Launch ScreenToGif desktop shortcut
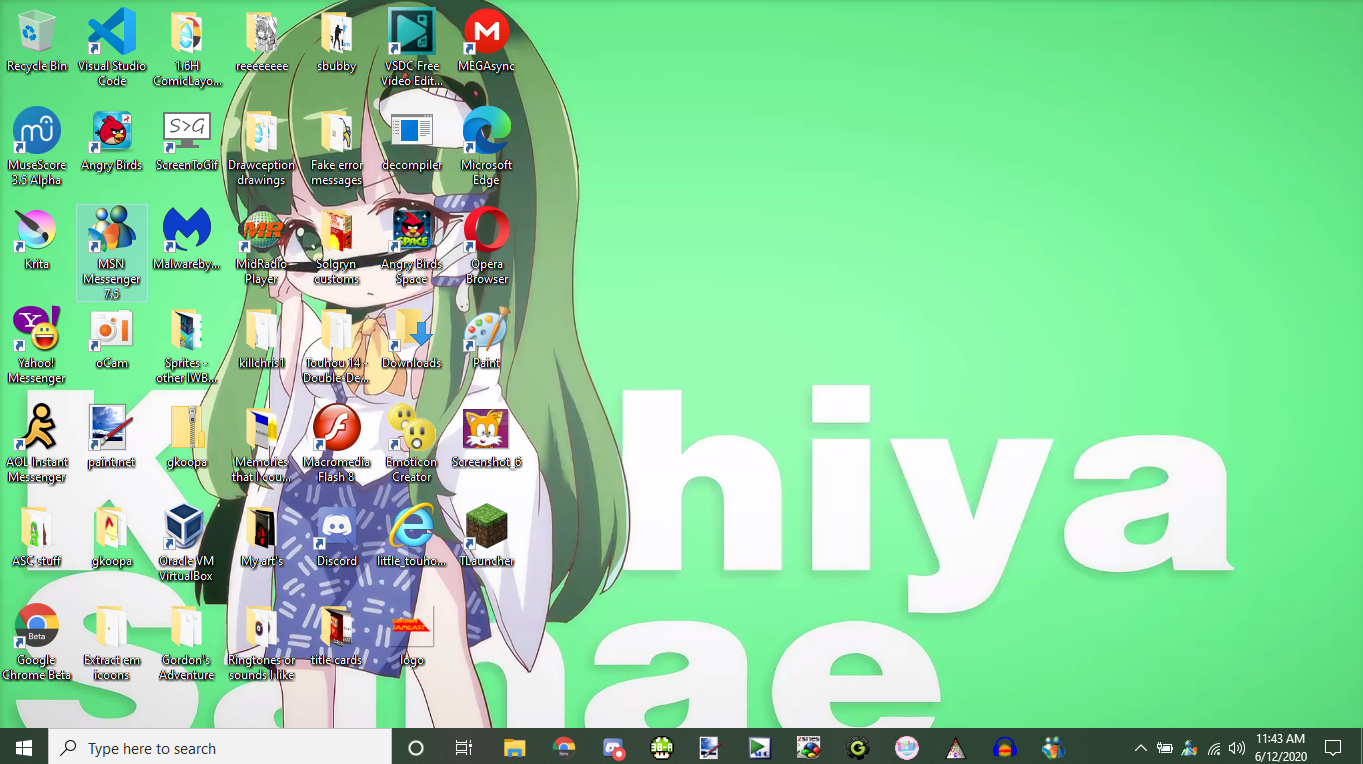 (187, 141)
